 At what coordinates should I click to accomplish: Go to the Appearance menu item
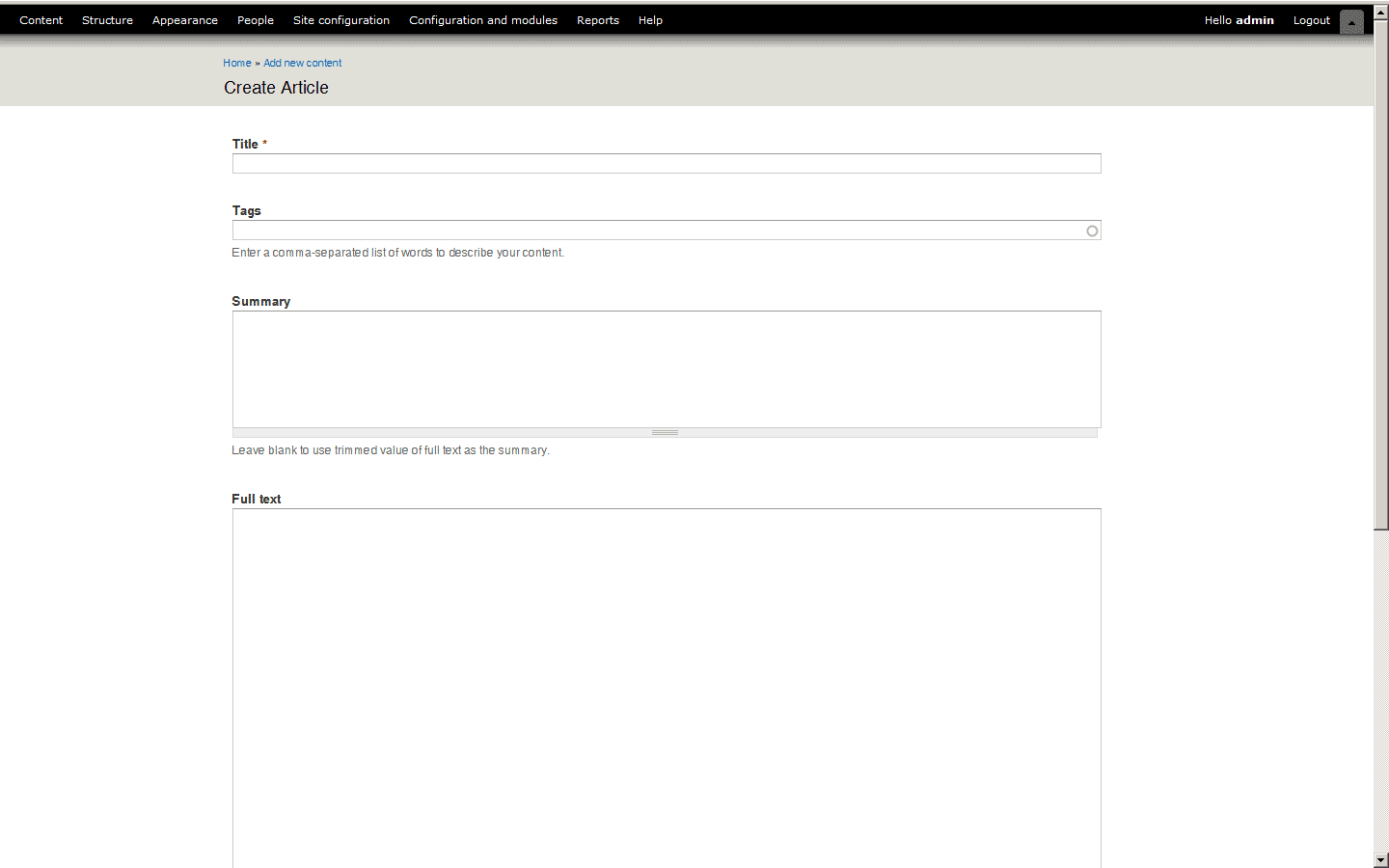coord(184,20)
